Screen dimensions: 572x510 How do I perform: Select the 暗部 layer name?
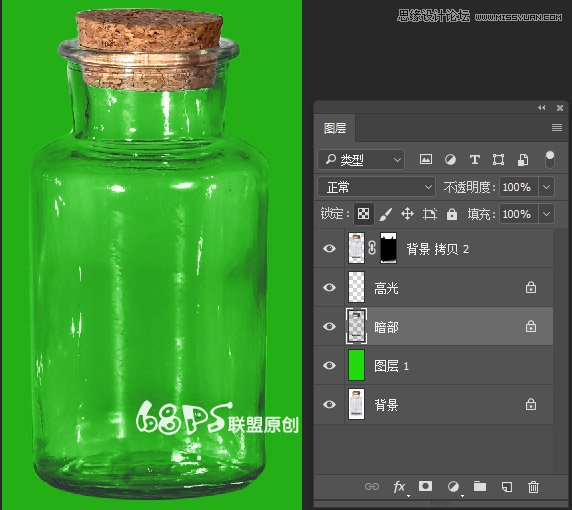click(386, 327)
